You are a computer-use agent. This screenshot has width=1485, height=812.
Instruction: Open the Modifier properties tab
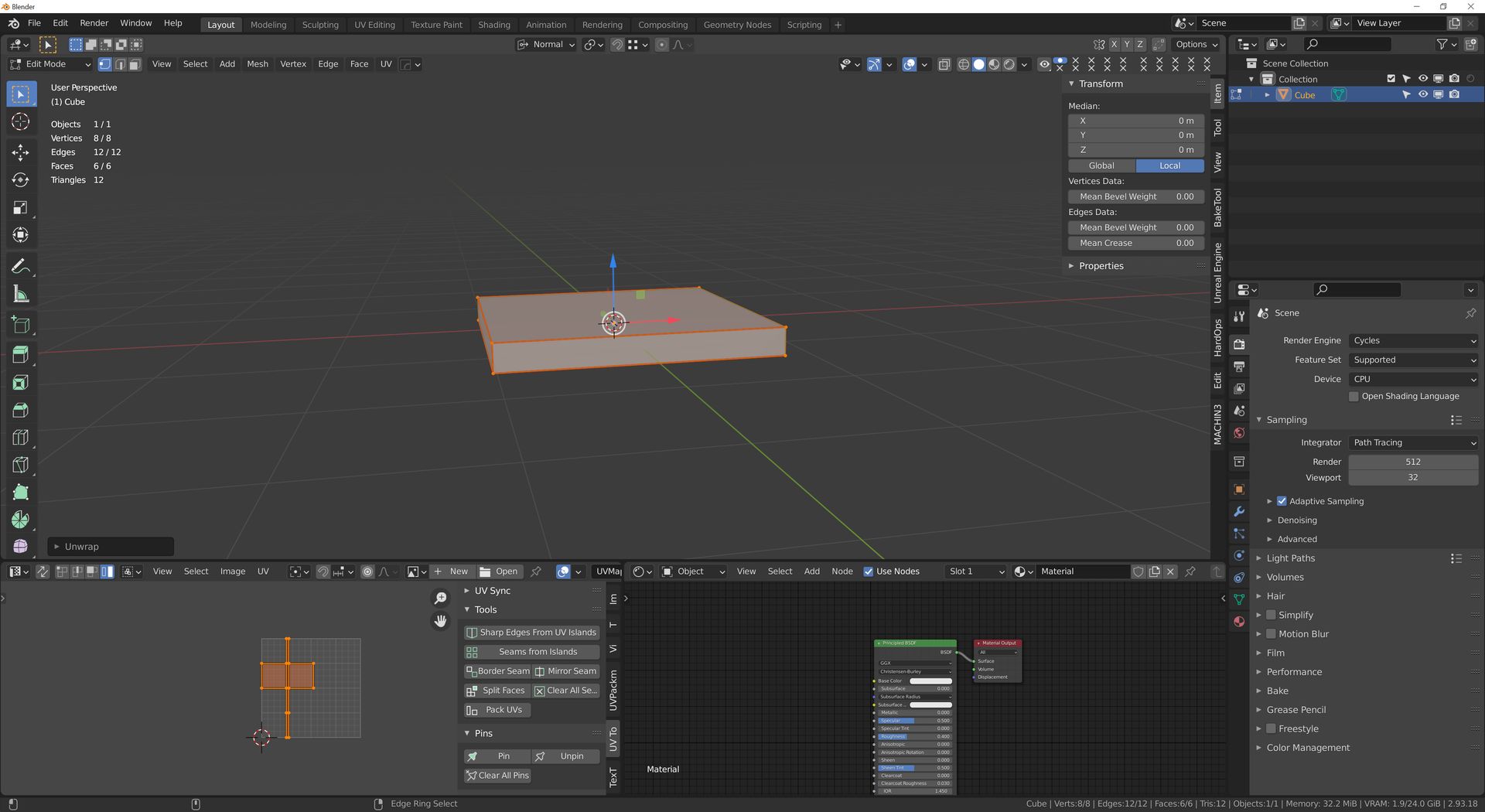[x=1239, y=512]
